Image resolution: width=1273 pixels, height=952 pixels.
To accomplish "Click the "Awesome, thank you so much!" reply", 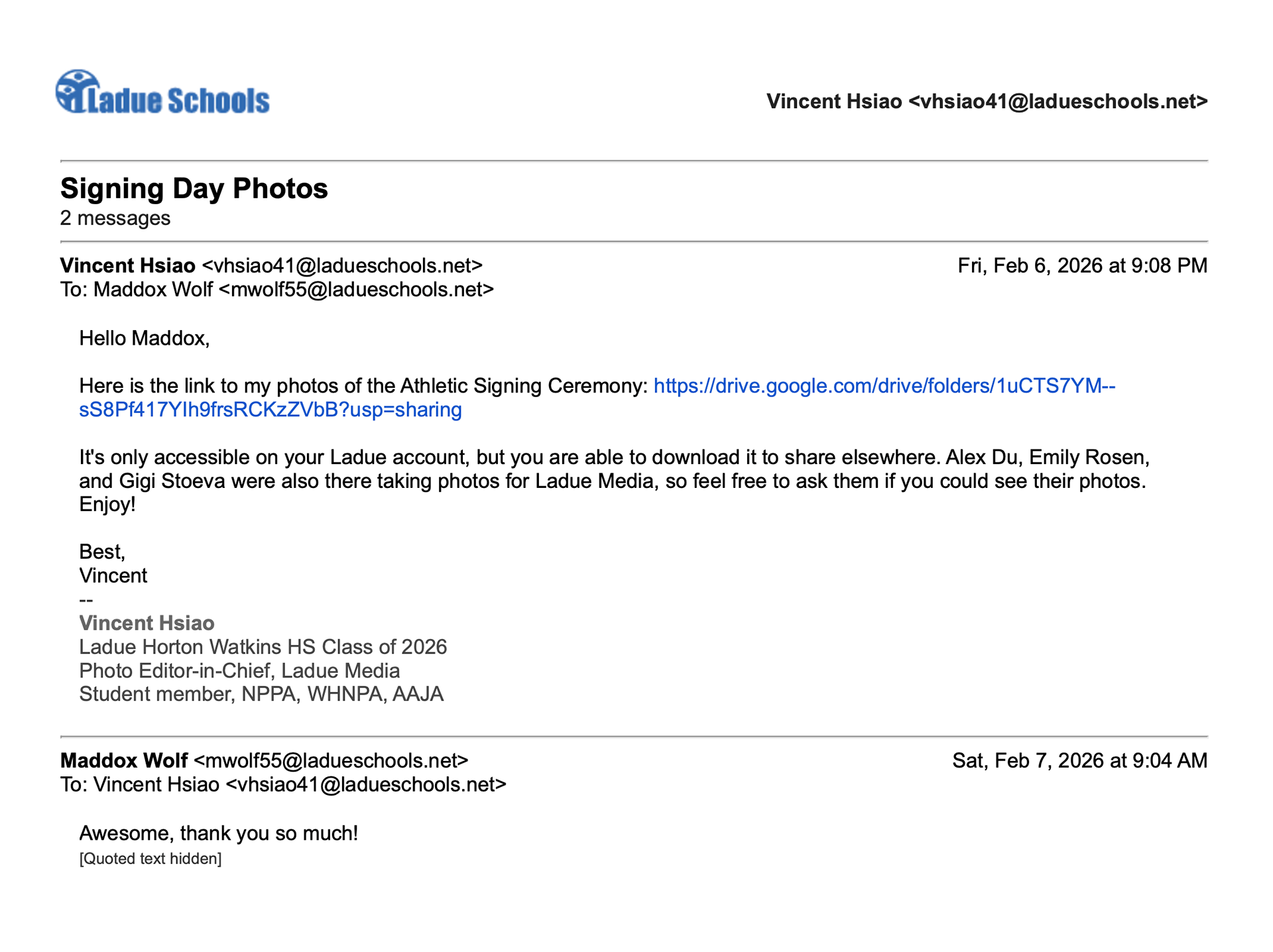I will point(219,833).
